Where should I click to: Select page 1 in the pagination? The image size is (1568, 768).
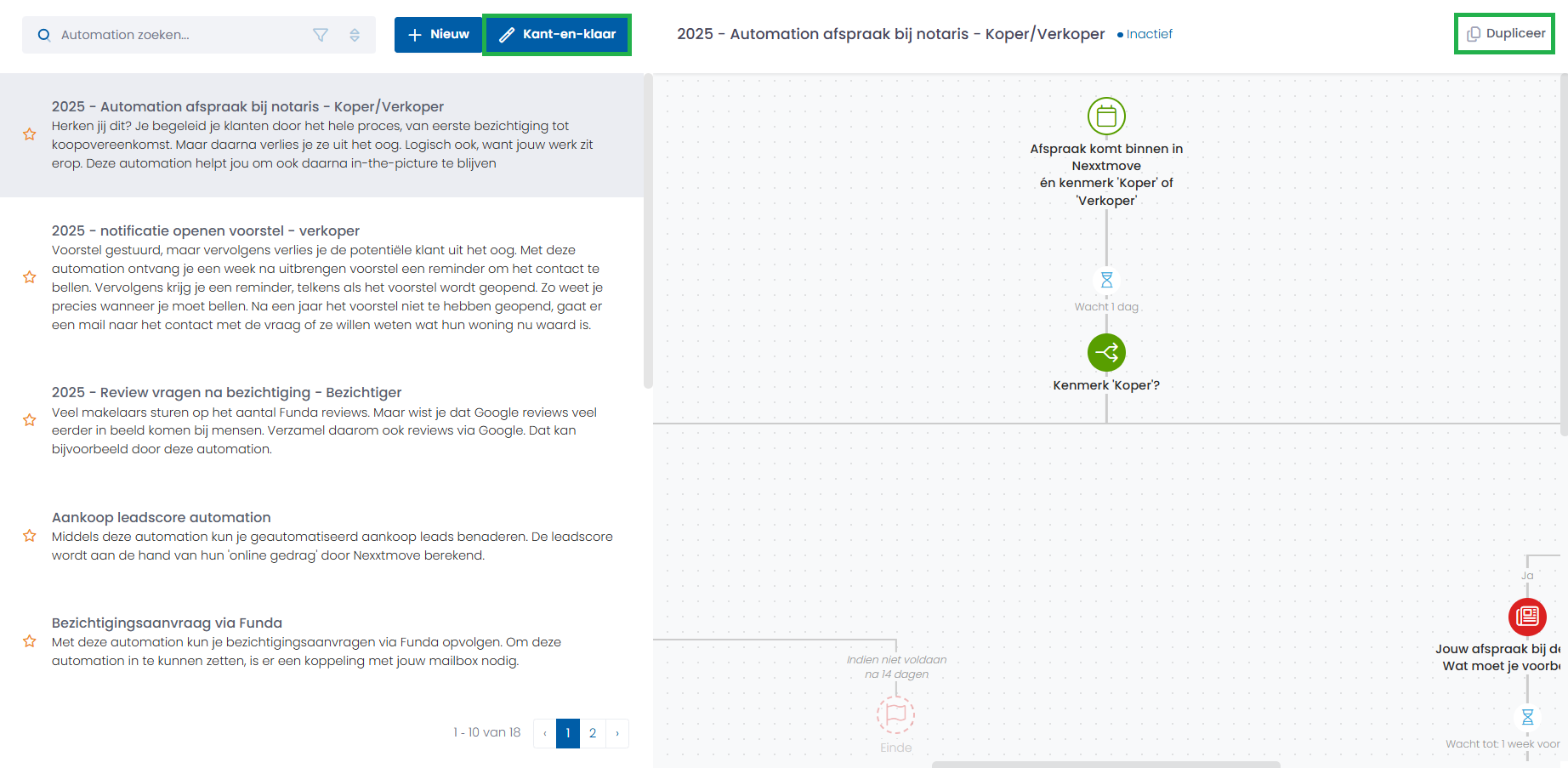(568, 733)
